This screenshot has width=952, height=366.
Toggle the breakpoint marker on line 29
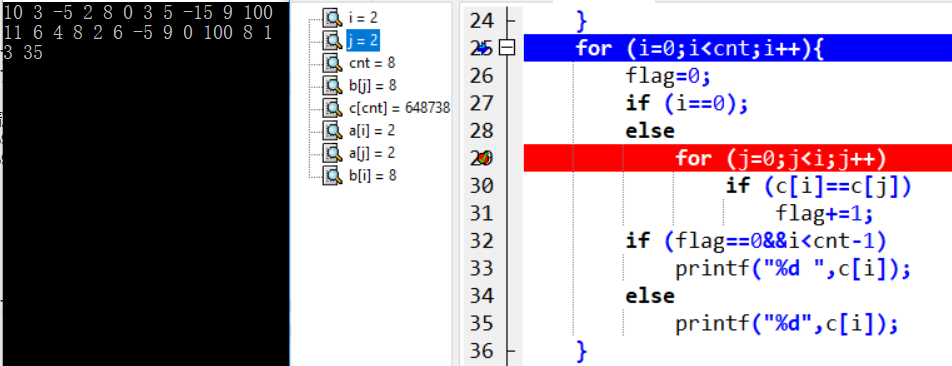[484, 158]
